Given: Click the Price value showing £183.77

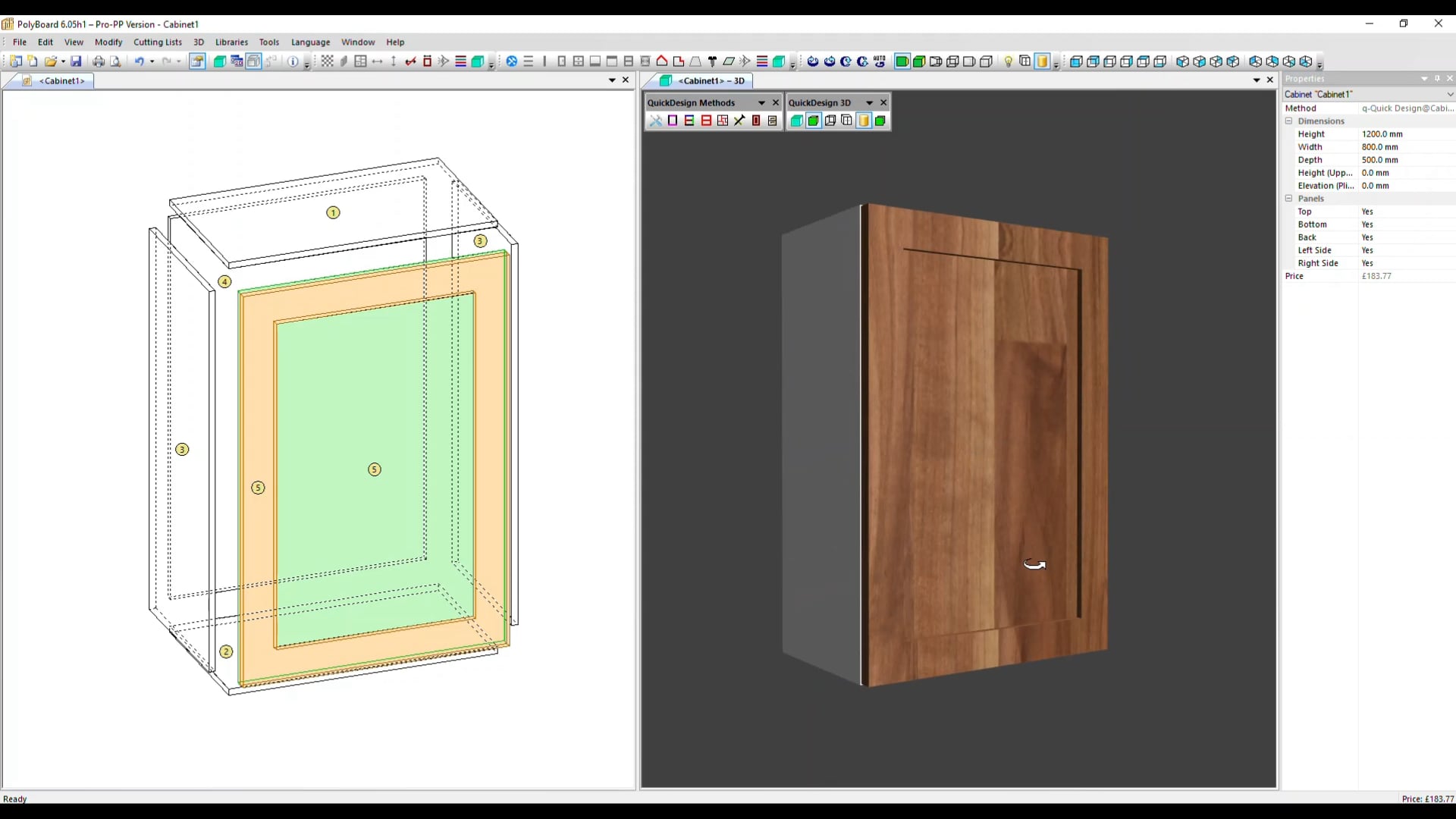Looking at the screenshot, I should pos(1377,276).
